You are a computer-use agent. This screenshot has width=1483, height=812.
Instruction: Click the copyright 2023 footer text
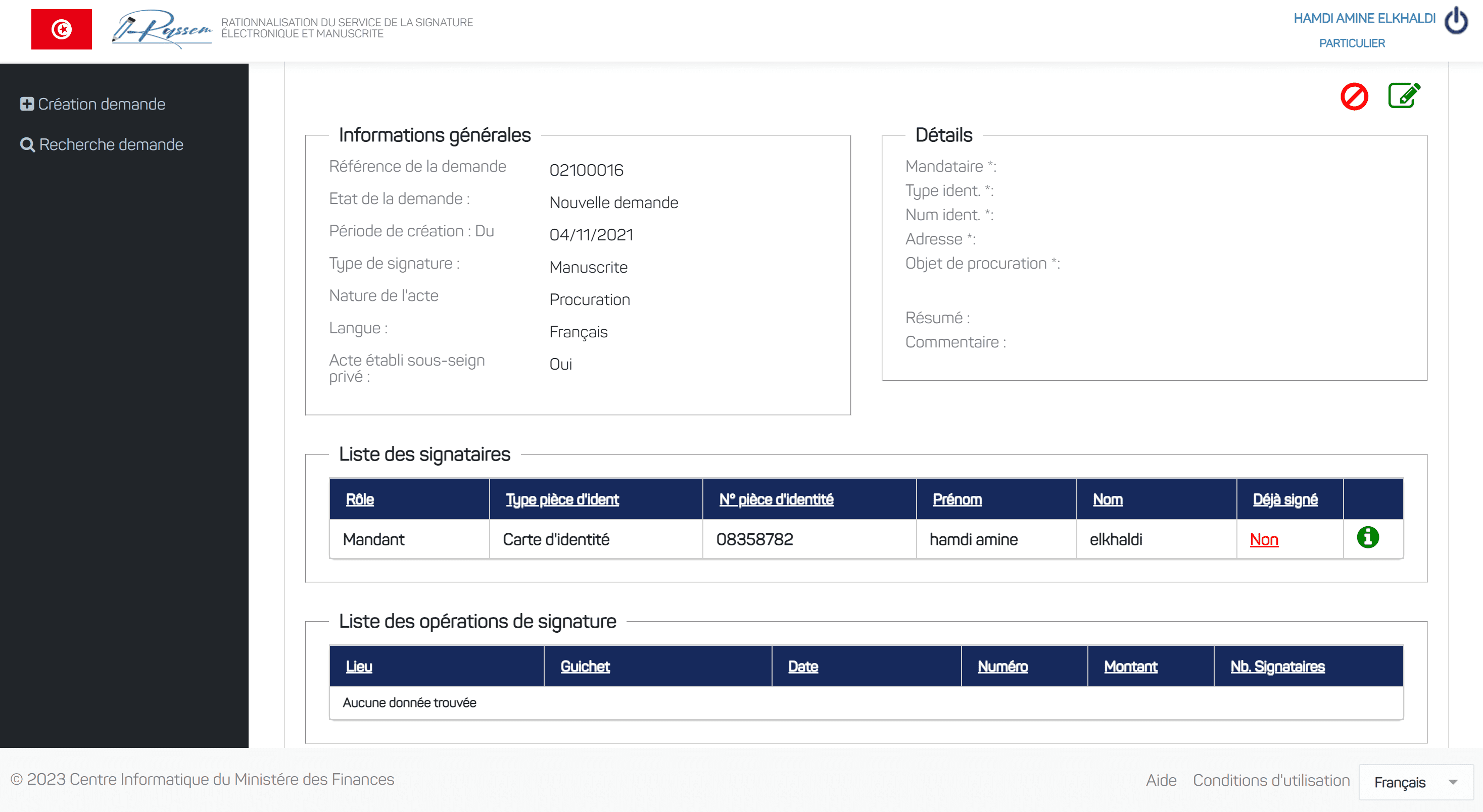[202, 779]
